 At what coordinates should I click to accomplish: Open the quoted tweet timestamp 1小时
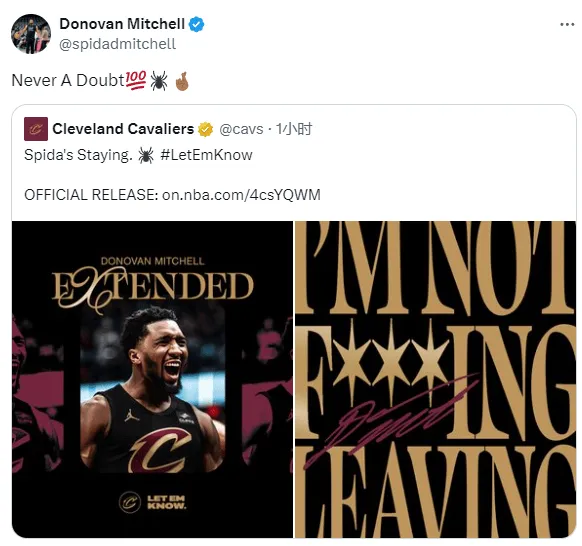point(294,129)
